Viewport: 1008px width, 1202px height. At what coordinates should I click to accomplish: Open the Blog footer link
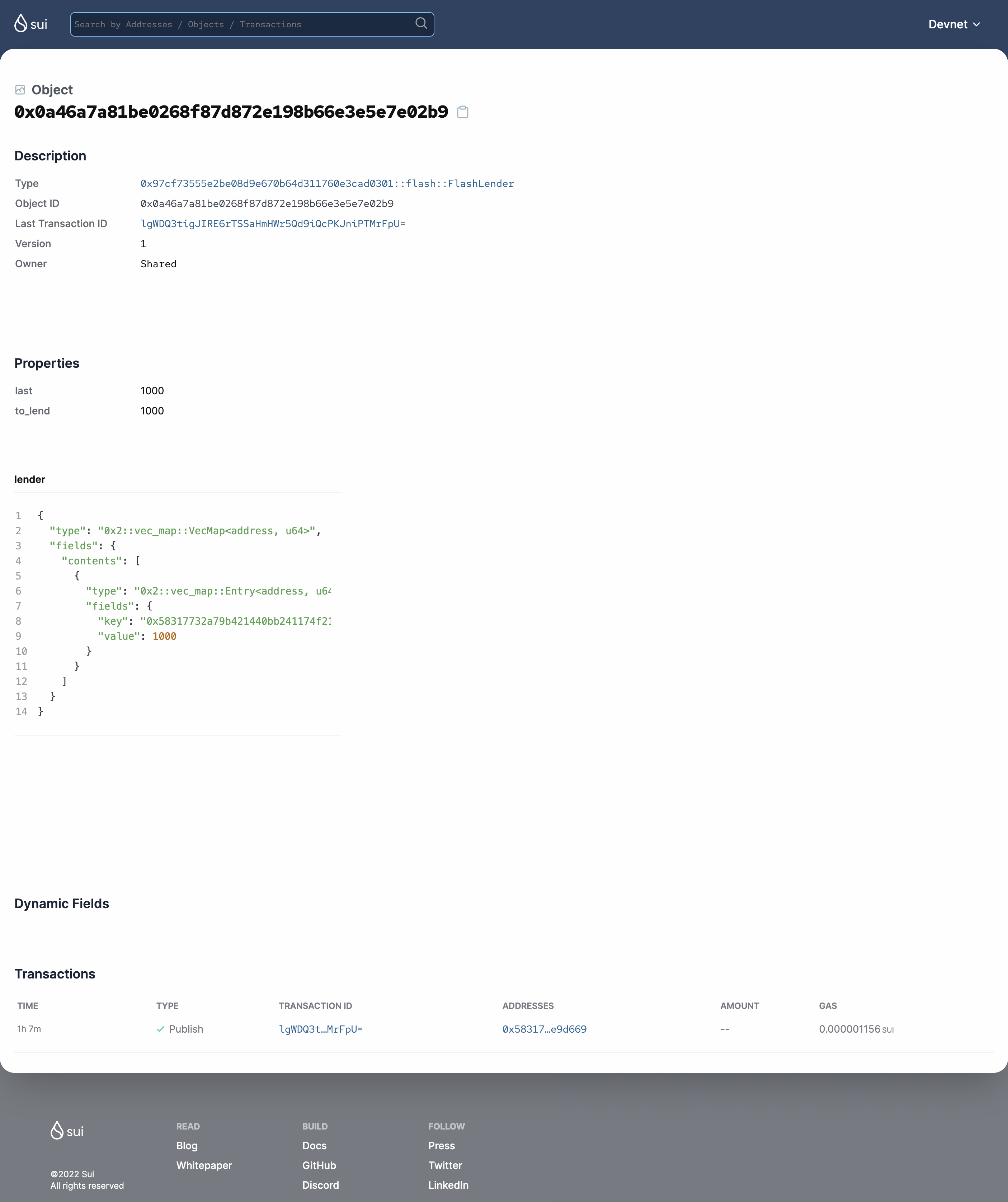tap(187, 1145)
